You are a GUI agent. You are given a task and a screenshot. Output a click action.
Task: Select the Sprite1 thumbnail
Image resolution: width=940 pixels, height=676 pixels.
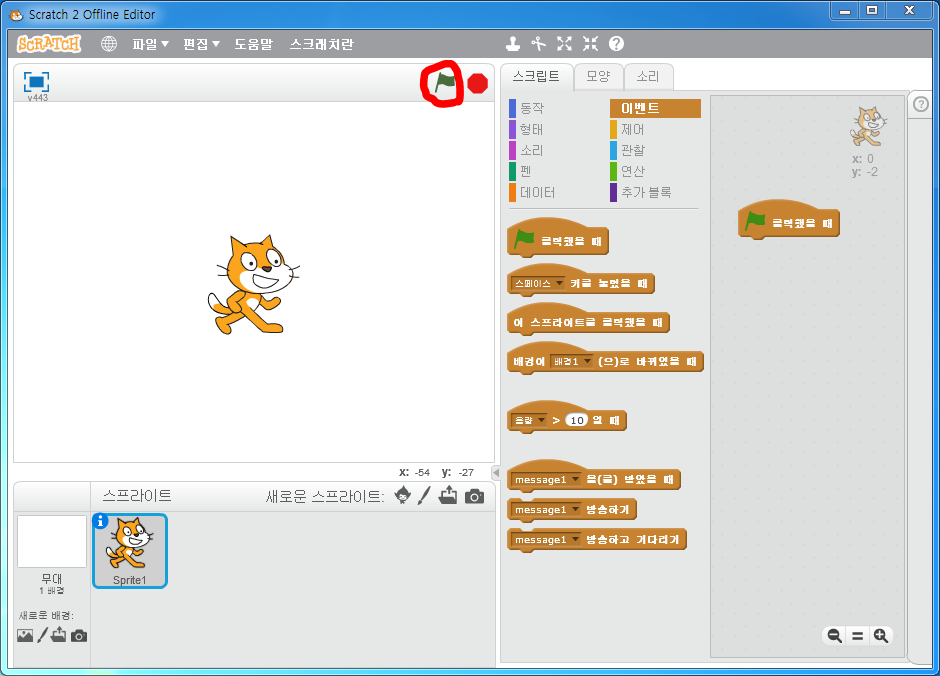pyautogui.click(x=130, y=551)
